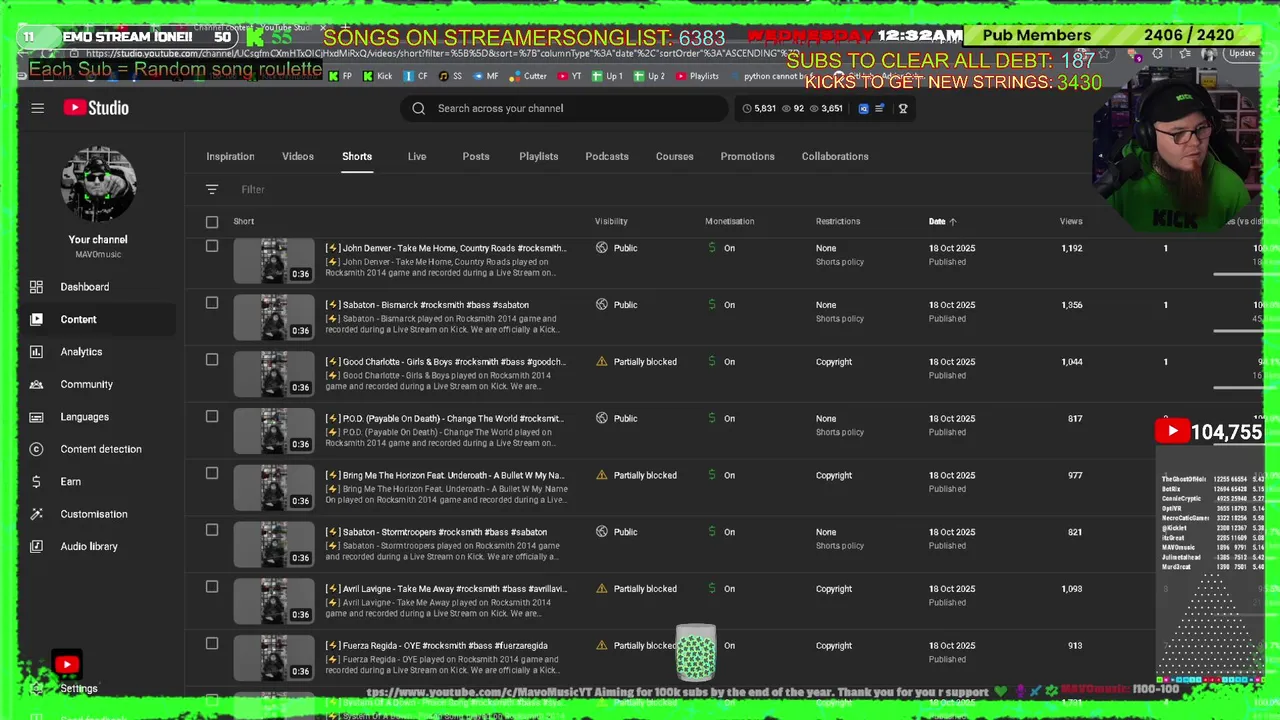
Task: Tick checkbox for Sabaton Bismarck short
Action: click(x=212, y=303)
